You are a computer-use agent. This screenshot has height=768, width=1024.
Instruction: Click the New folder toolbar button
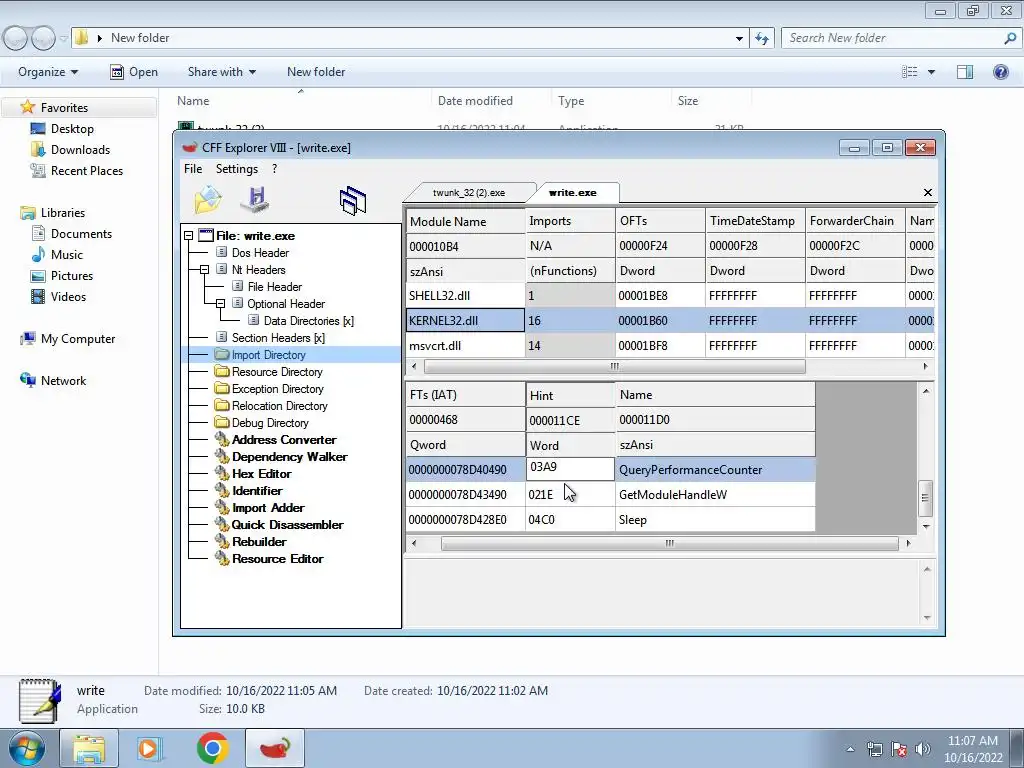[316, 72]
